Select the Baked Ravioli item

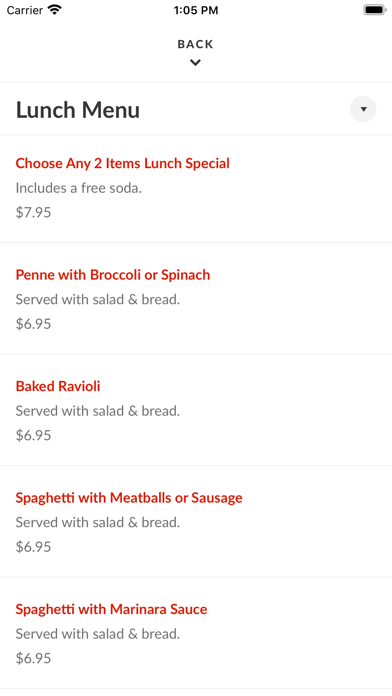58,386
